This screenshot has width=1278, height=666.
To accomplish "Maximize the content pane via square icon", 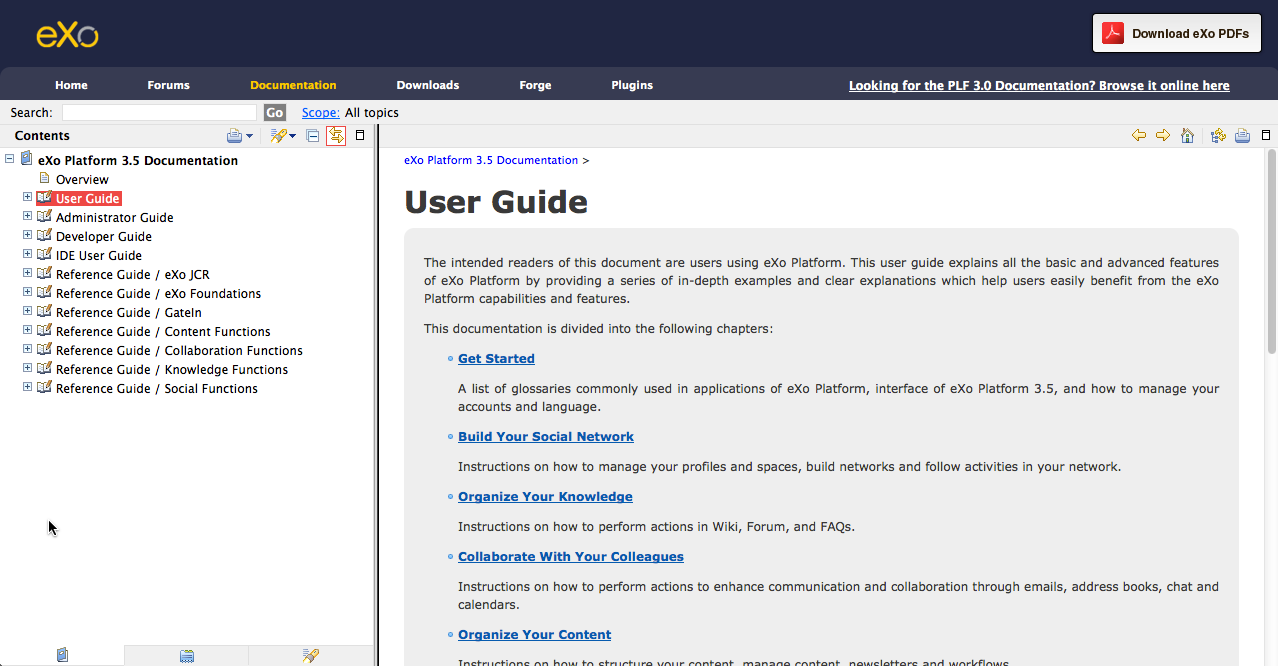I will coord(1266,135).
